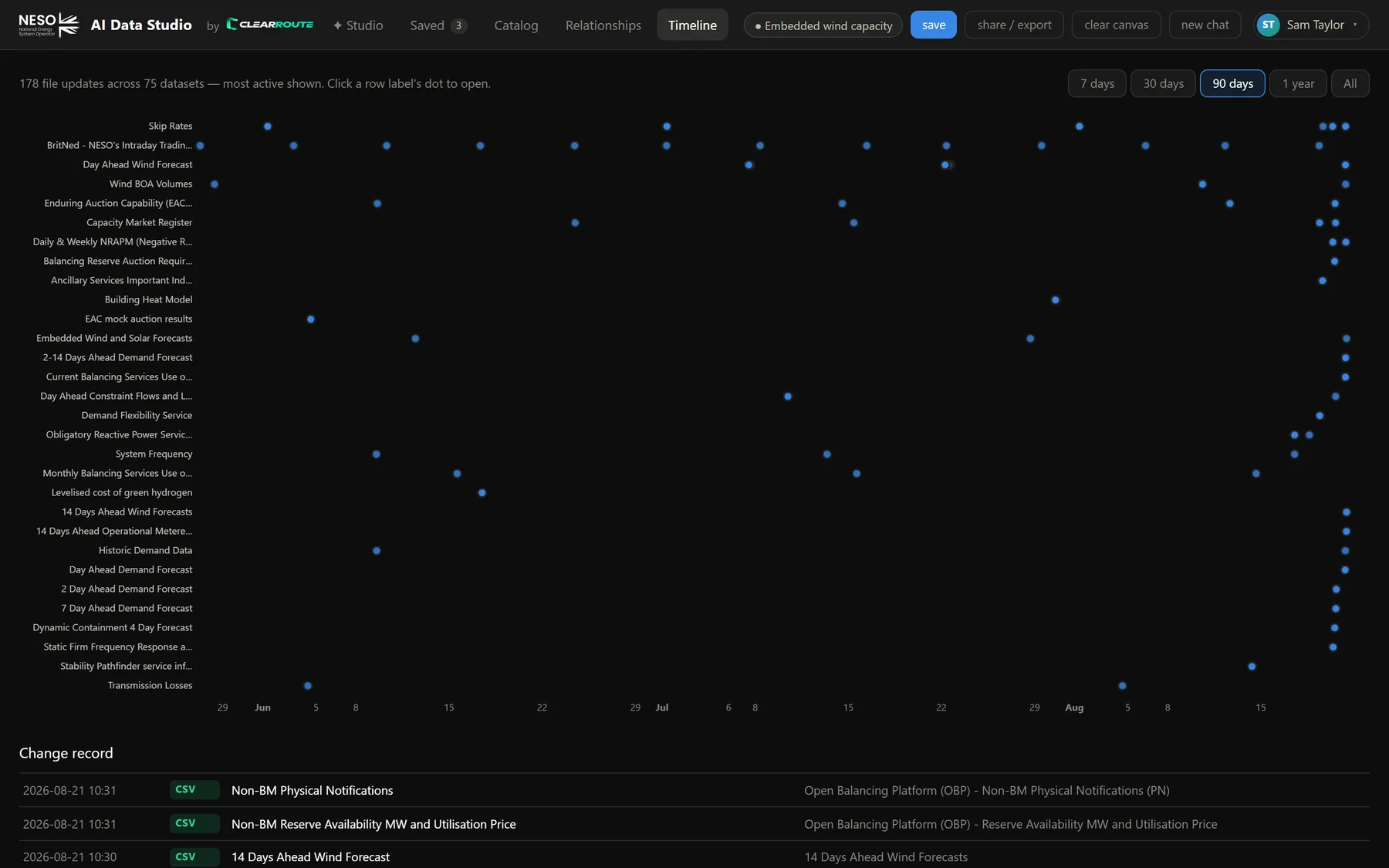Click clear canvas button
The image size is (1389, 868).
1116,25
